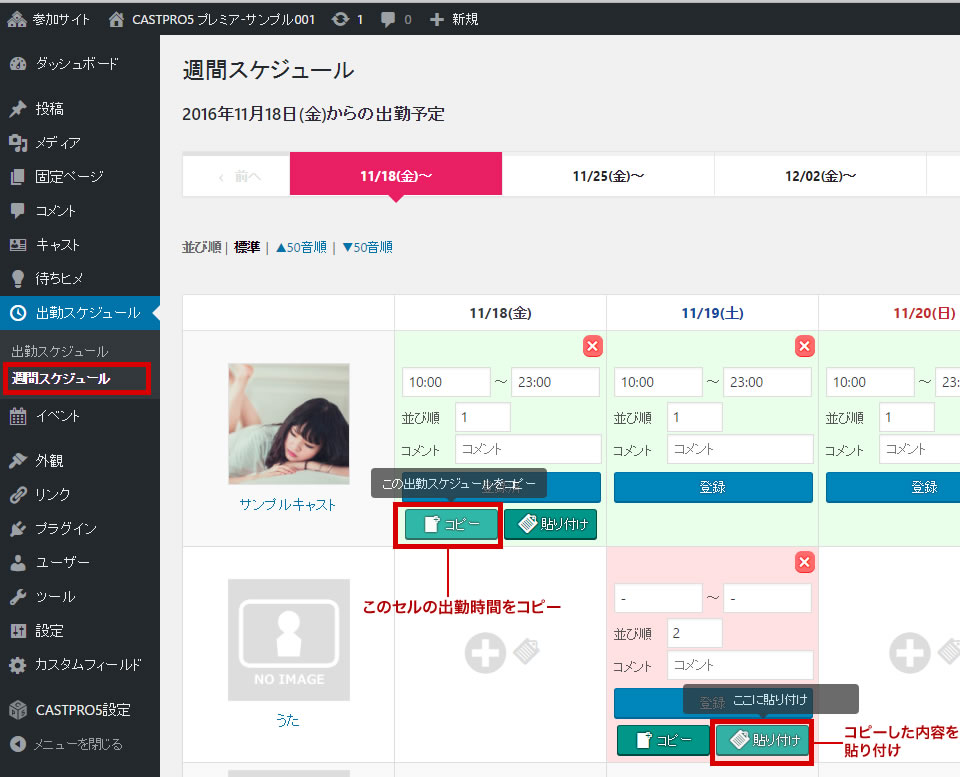Viewport: 960px width, 777px height.
Task: Click サンプルキャスト 11/20 start time 10:00 field
Action: pos(870,382)
